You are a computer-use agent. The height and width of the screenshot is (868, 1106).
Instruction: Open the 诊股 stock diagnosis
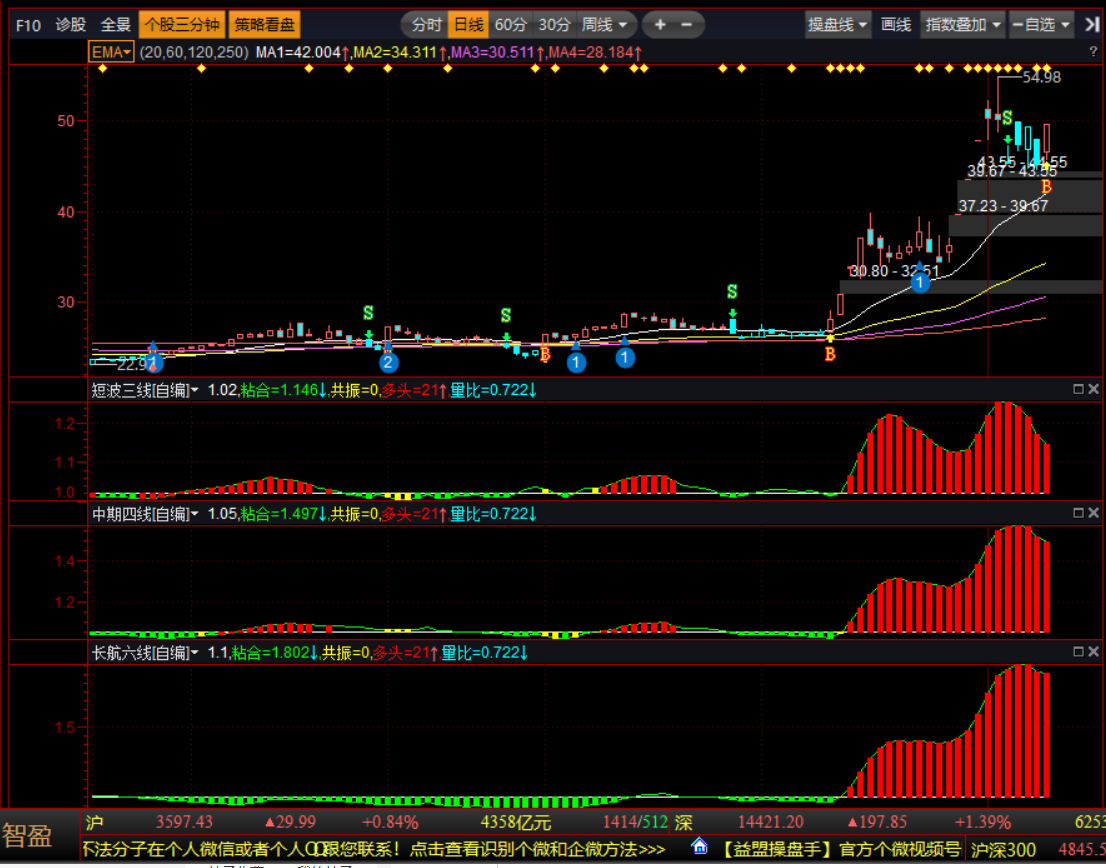tap(71, 25)
